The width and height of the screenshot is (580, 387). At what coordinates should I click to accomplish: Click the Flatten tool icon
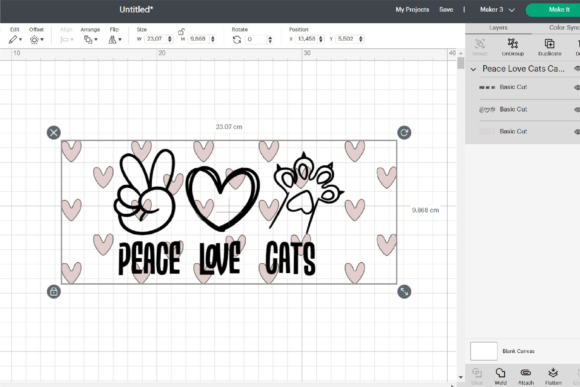(553, 372)
